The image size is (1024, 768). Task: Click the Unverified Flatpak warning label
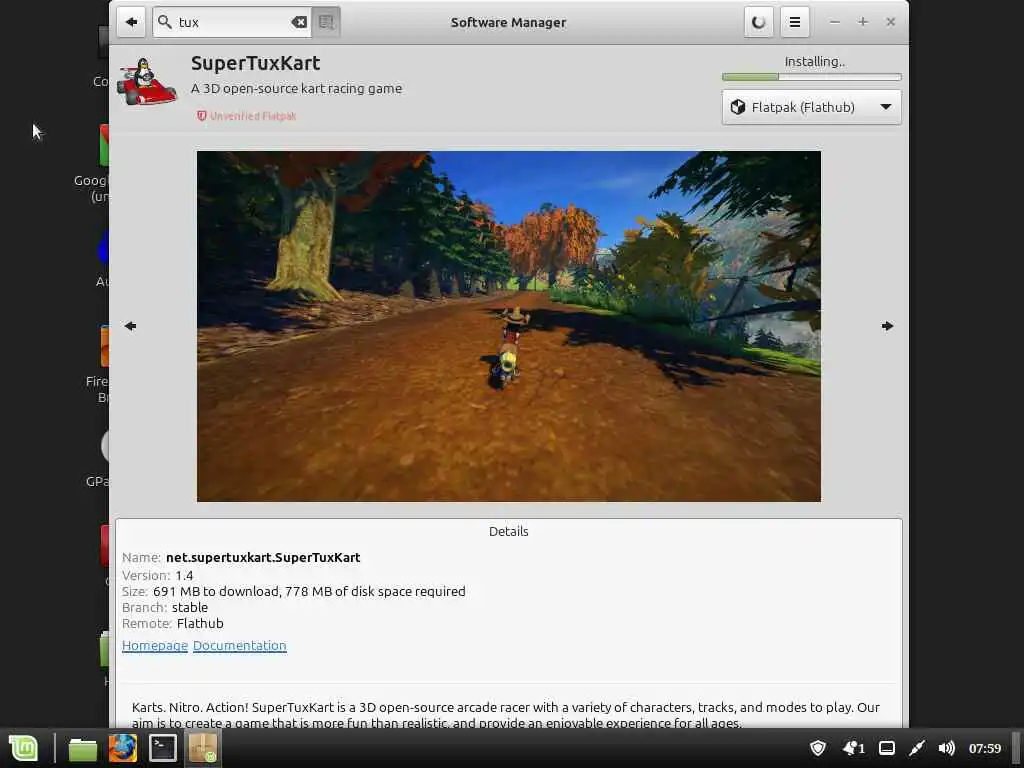[247, 116]
